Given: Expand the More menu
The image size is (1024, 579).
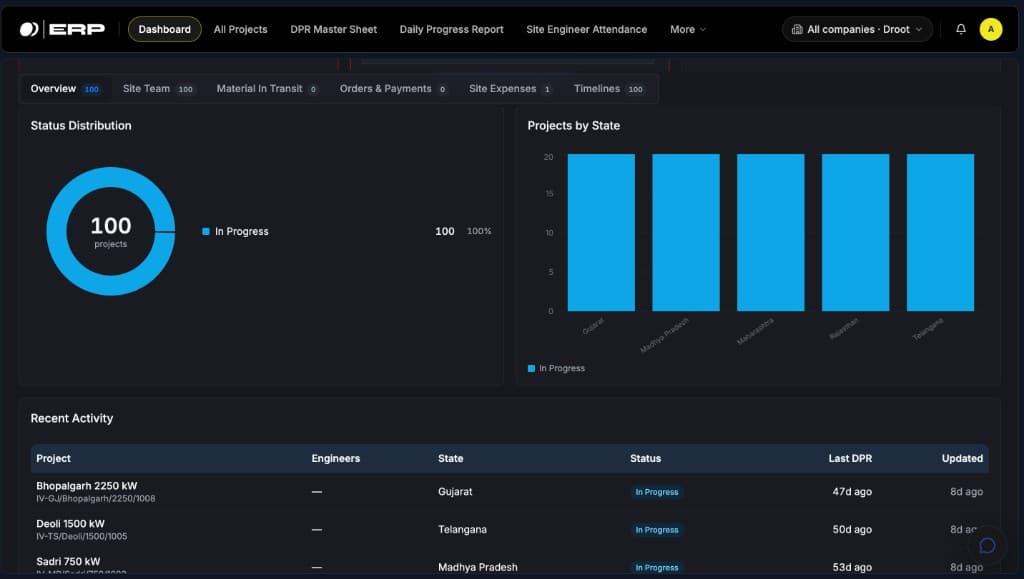Looking at the screenshot, I should [688, 29].
